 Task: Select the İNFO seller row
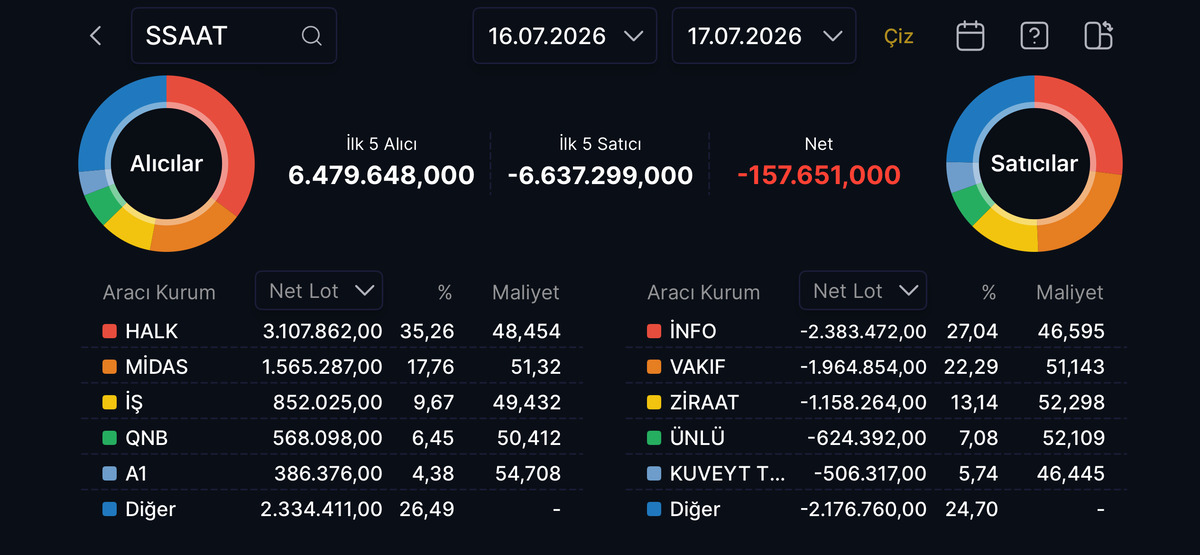876,331
